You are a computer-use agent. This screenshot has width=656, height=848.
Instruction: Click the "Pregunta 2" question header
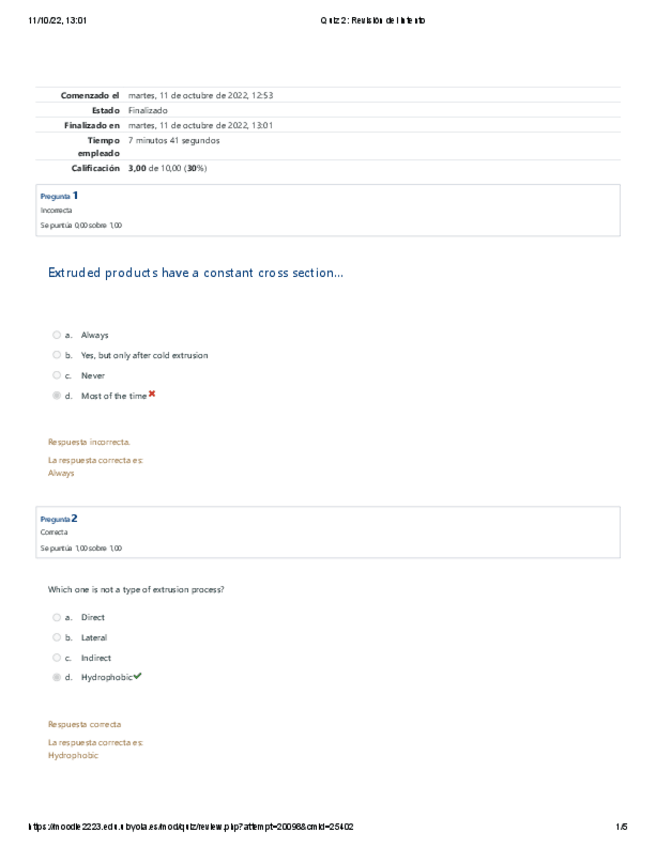click(x=59, y=519)
